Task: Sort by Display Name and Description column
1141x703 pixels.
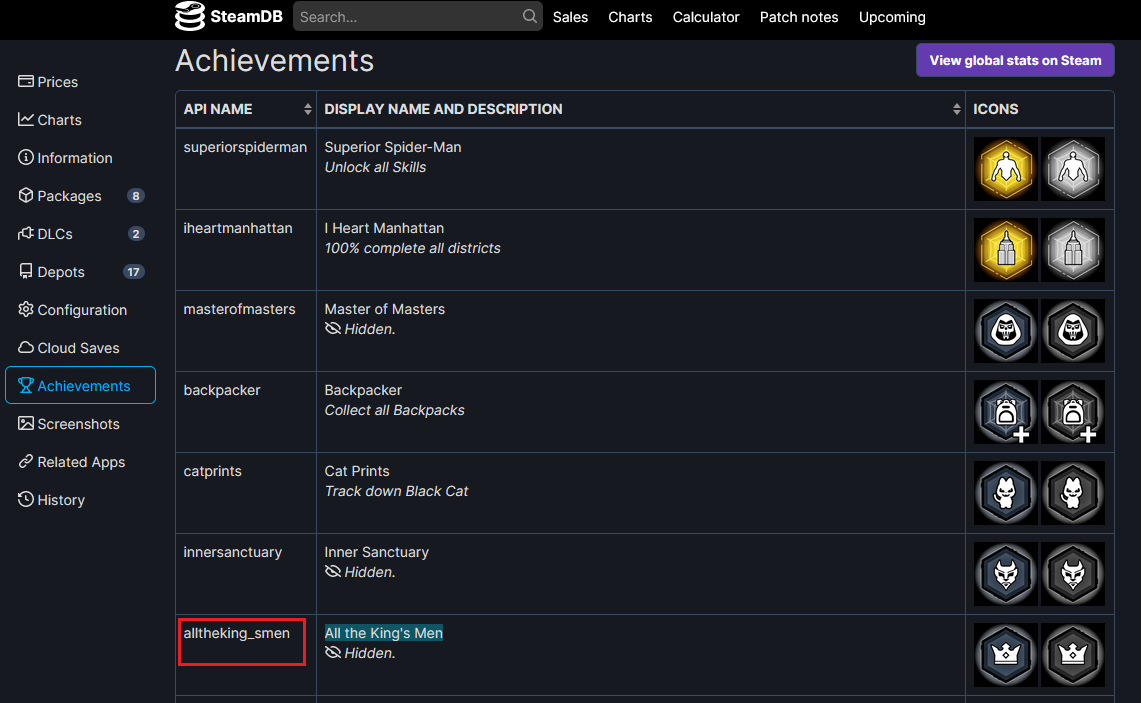Action: [641, 109]
